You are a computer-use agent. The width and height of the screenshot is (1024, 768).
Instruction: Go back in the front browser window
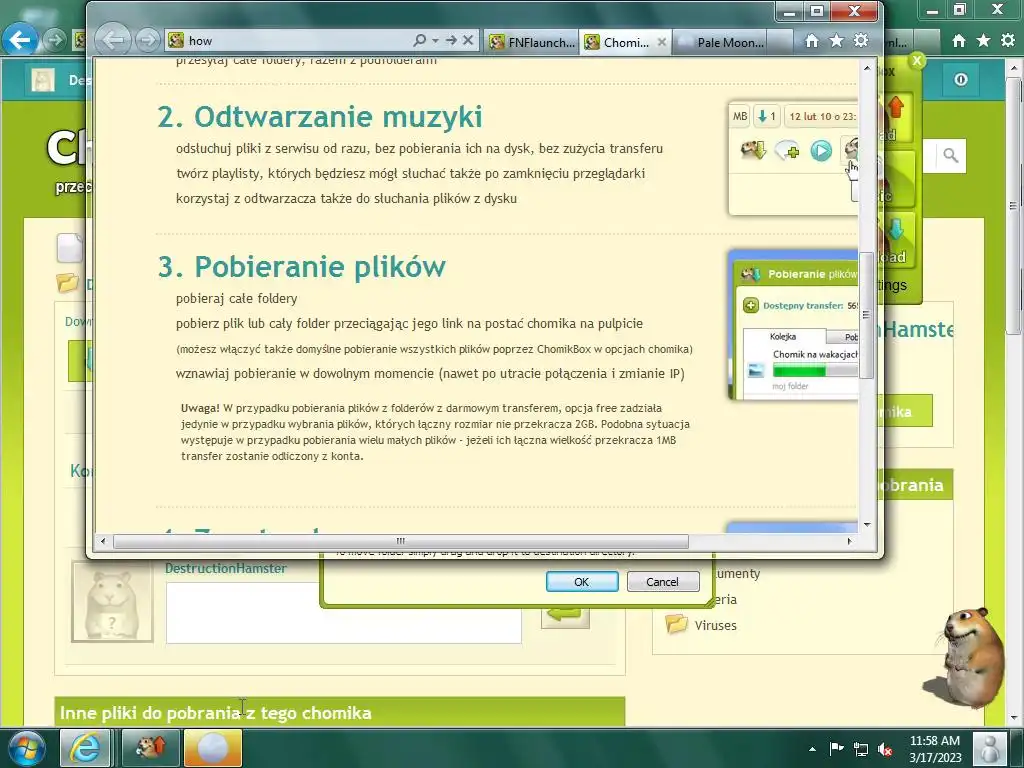114,40
